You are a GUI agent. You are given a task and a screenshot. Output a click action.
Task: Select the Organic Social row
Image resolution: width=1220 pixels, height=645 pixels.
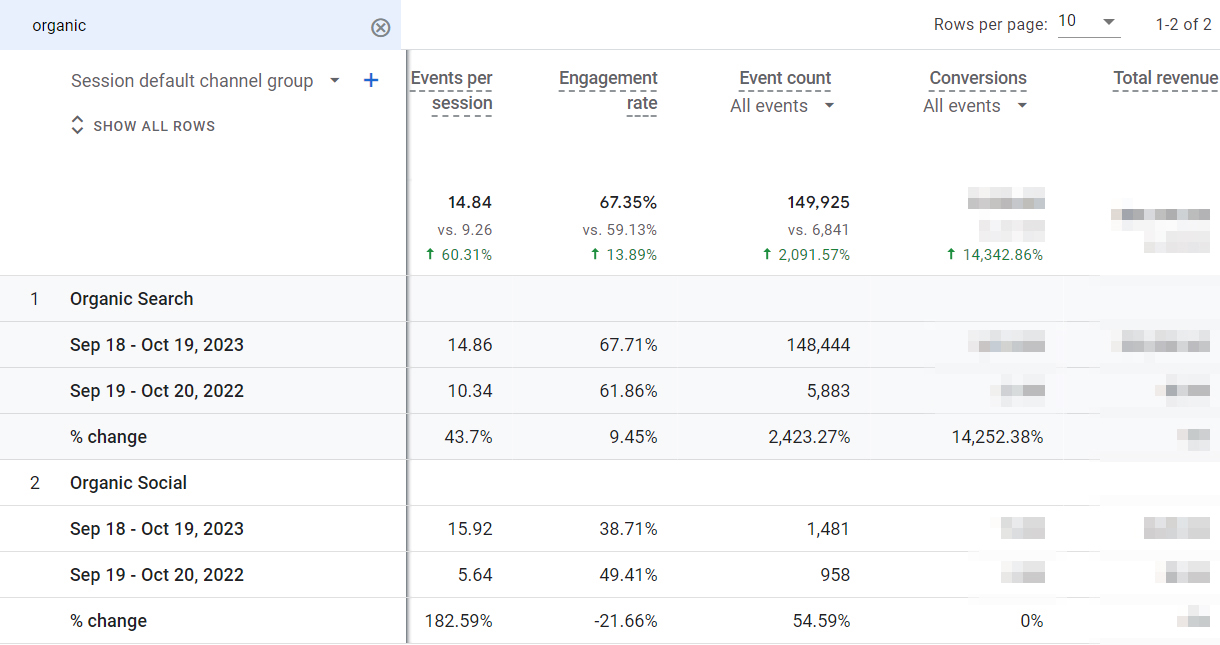point(128,483)
